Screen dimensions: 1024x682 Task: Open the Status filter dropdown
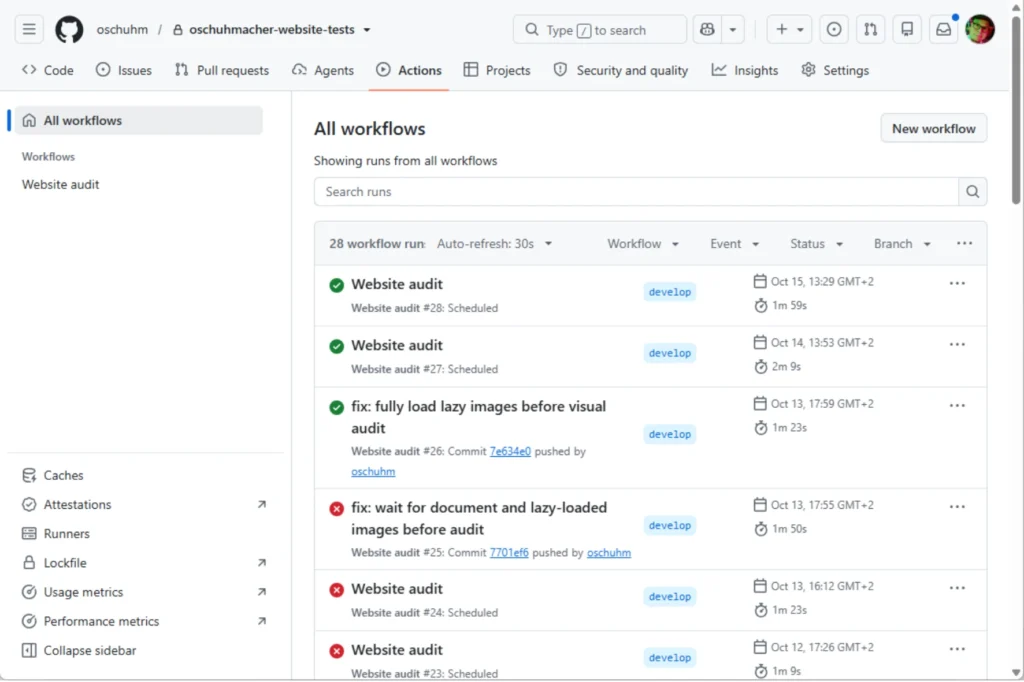point(816,244)
